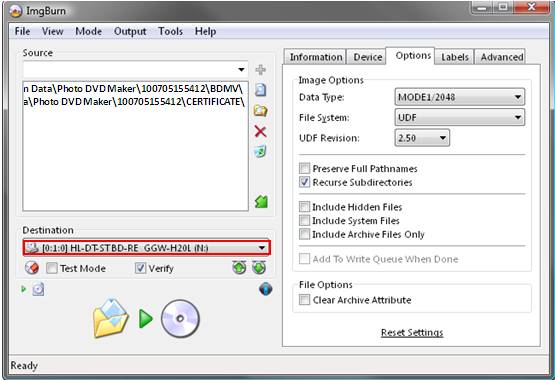Viewport: 555px width, 380px height.
Task: Switch to the Device tab
Action: coord(367,57)
